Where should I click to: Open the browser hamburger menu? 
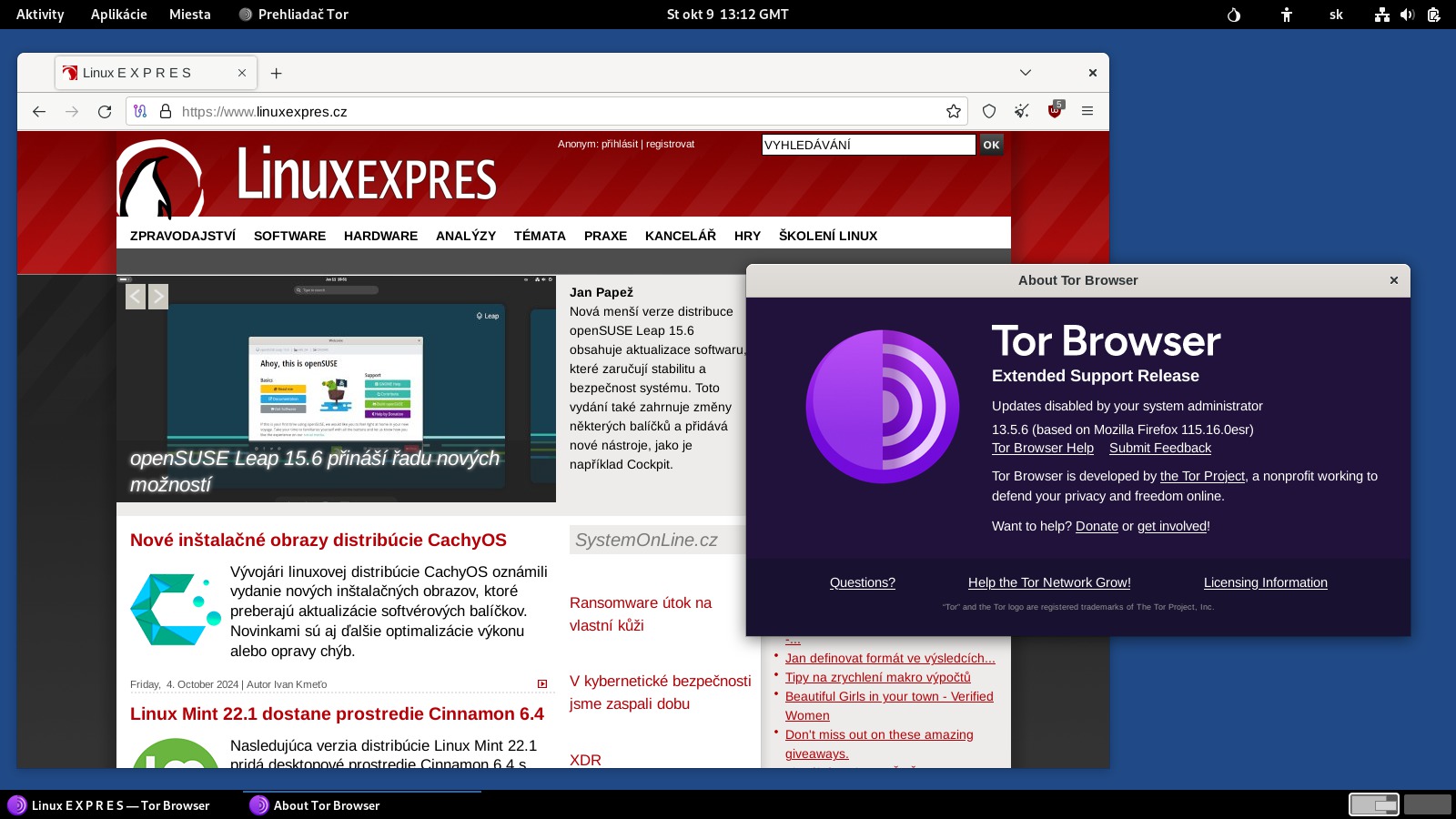click(x=1087, y=111)
